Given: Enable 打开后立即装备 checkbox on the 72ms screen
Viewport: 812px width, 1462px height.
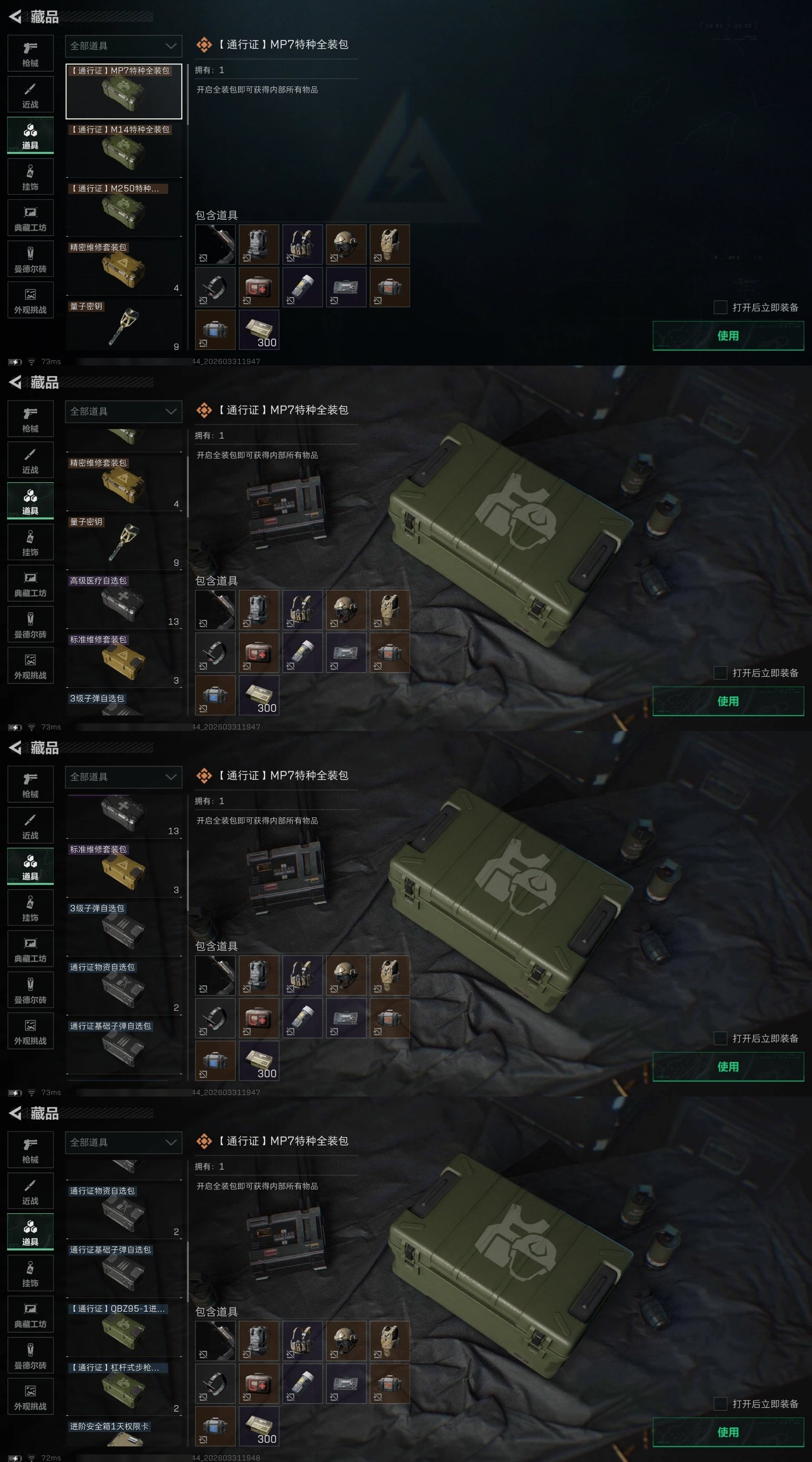Looking at the screenshot, I should (720, 1404).
